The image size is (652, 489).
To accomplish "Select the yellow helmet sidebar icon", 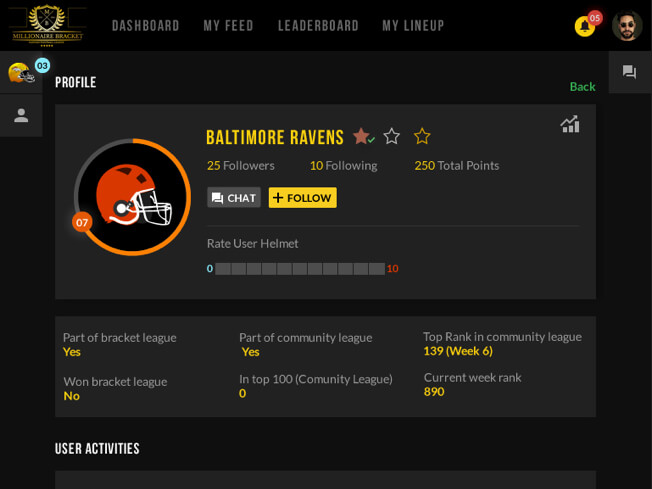I will [x=21, y=73].
